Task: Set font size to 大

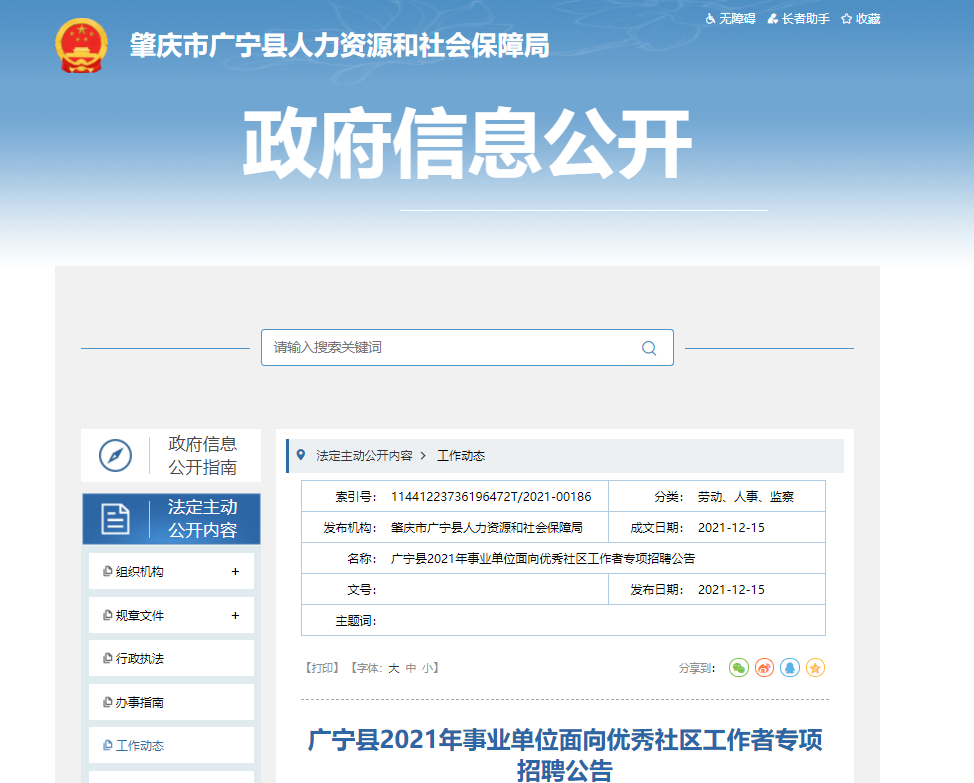Action: (x=393, y=668)
